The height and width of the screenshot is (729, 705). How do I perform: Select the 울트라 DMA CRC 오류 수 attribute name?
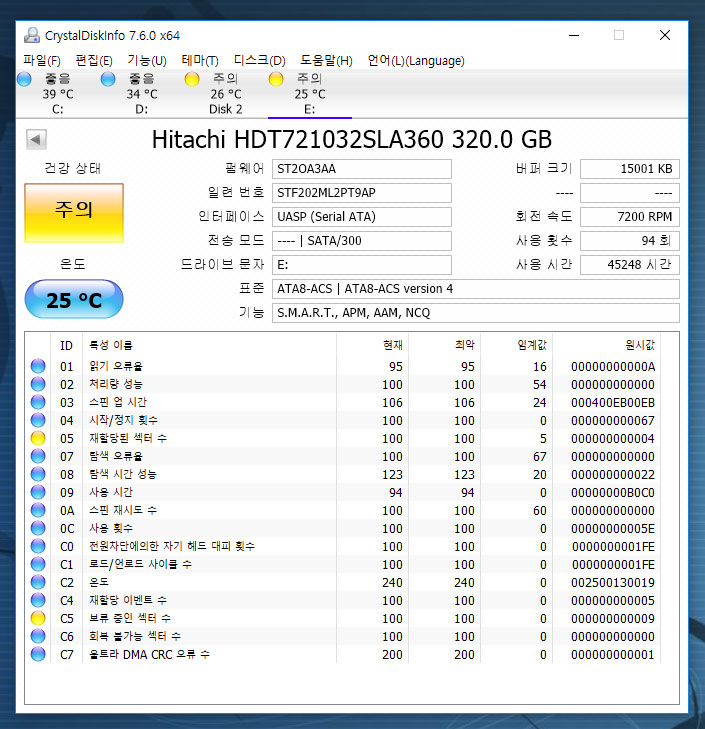click(x=149, y=654)
